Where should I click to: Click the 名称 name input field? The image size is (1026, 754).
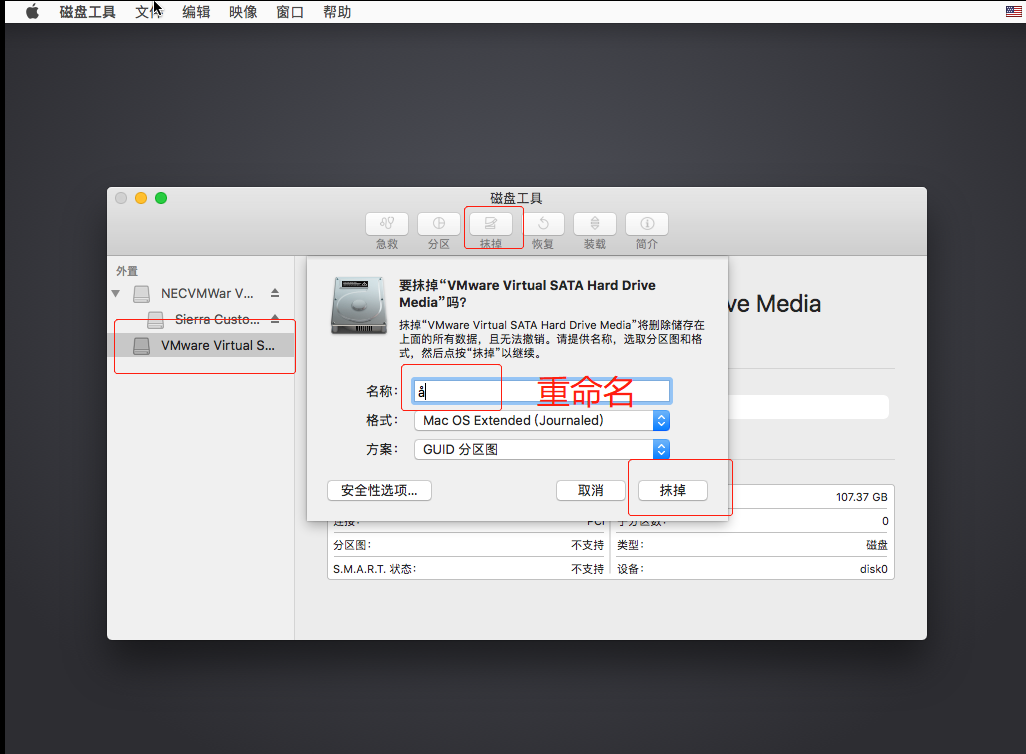pos(542,391)
